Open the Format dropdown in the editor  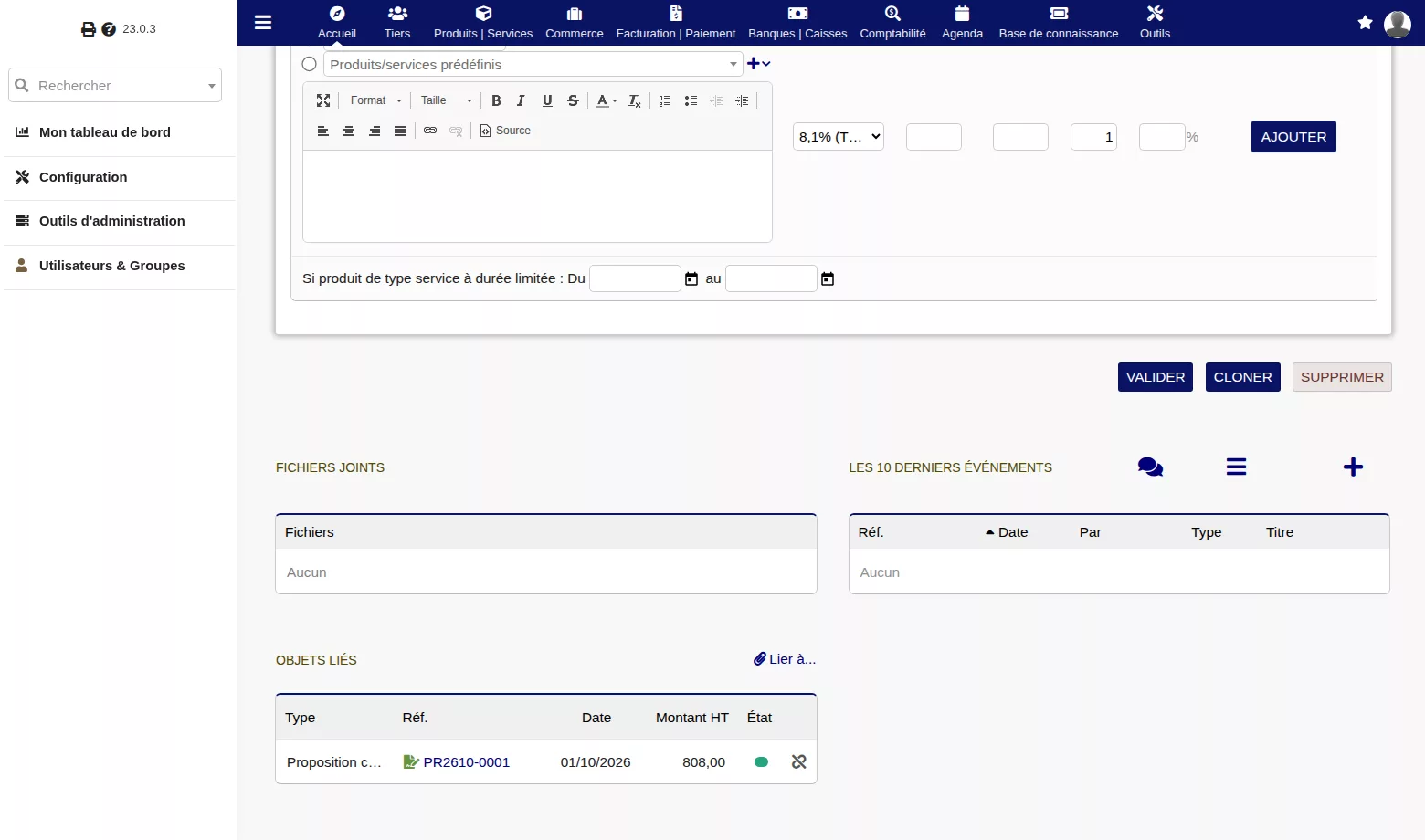[376, 100]
